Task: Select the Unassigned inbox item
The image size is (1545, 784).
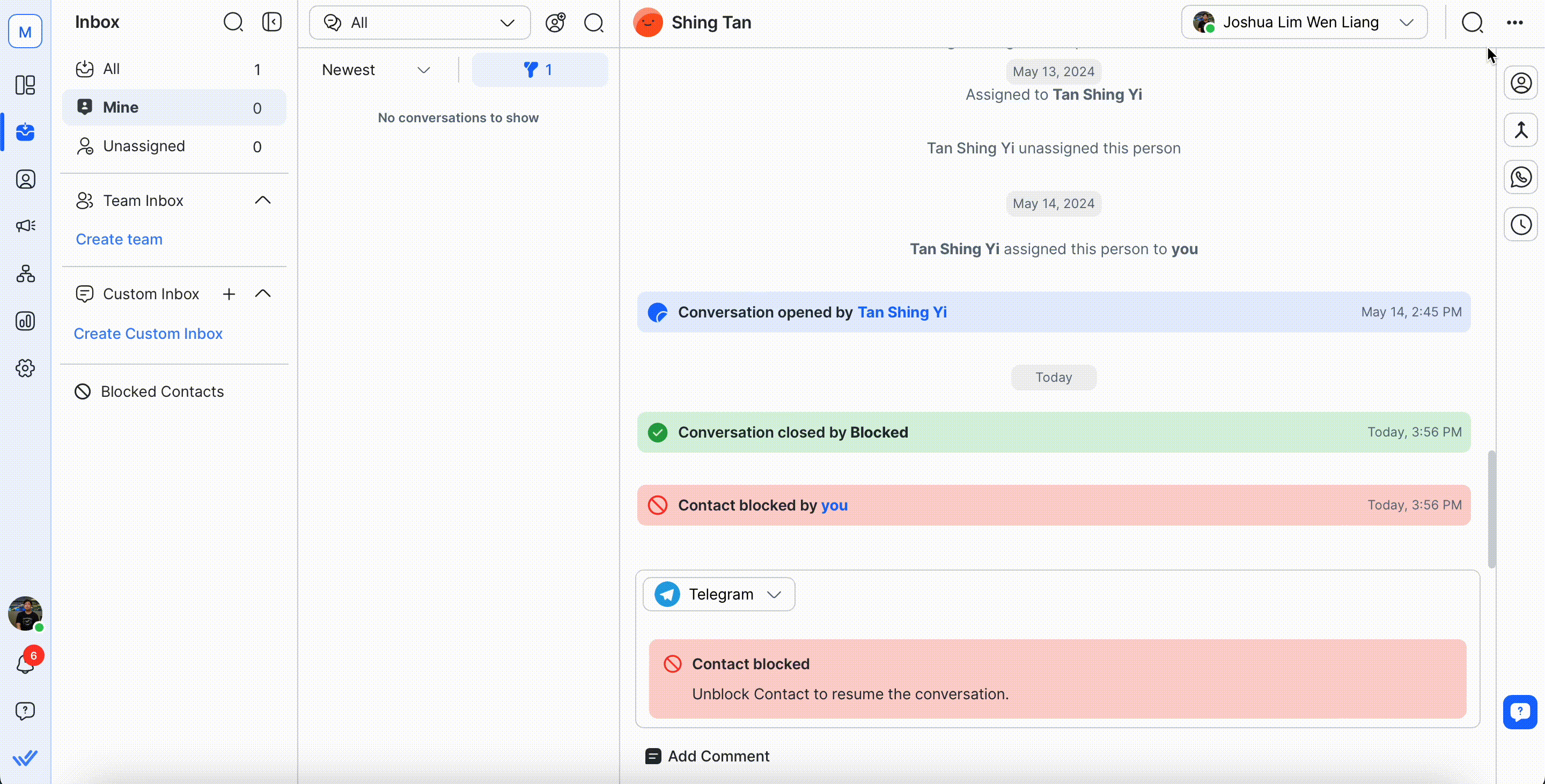Action: click(144, 146)
